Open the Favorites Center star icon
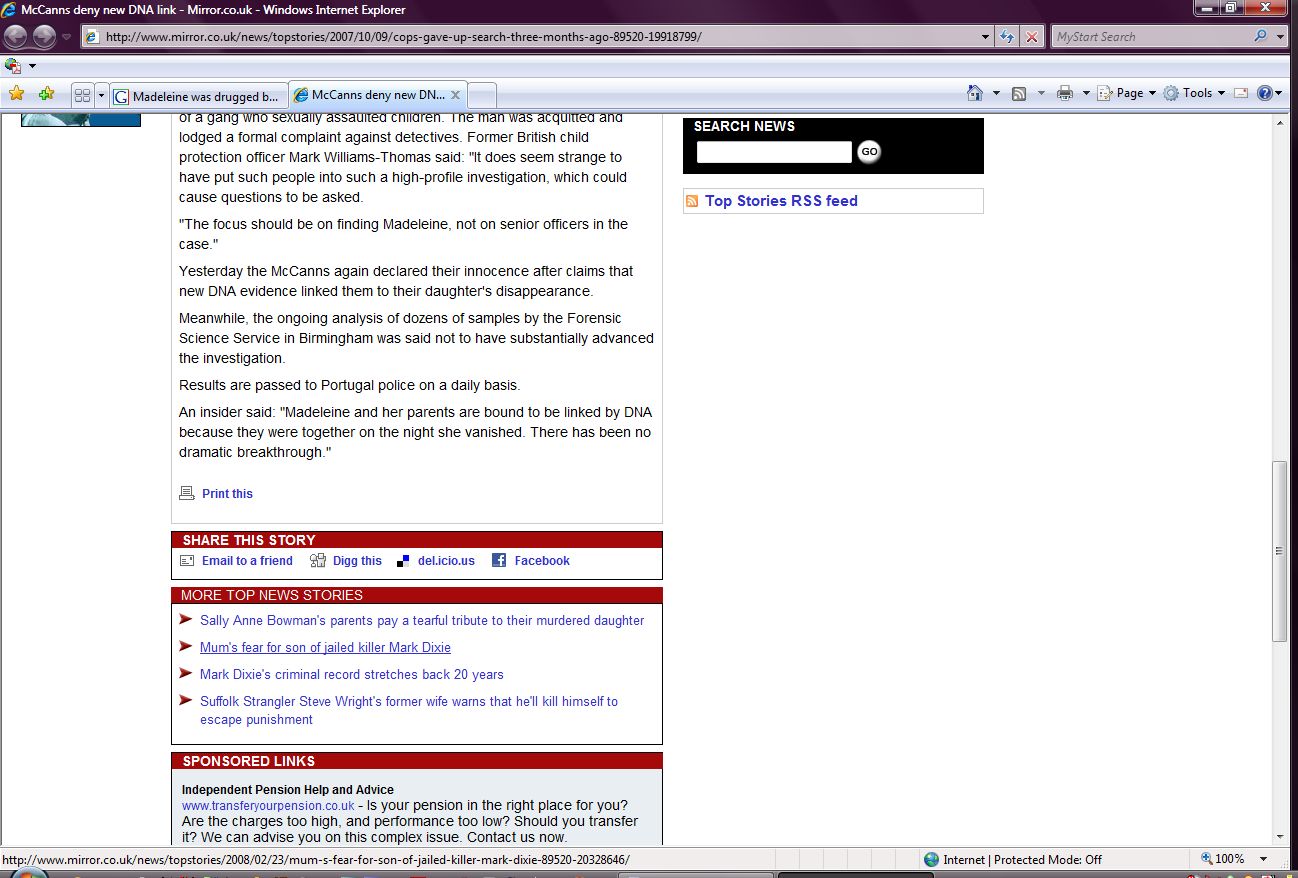The image size is (1298, 878). tap(16, 94)
